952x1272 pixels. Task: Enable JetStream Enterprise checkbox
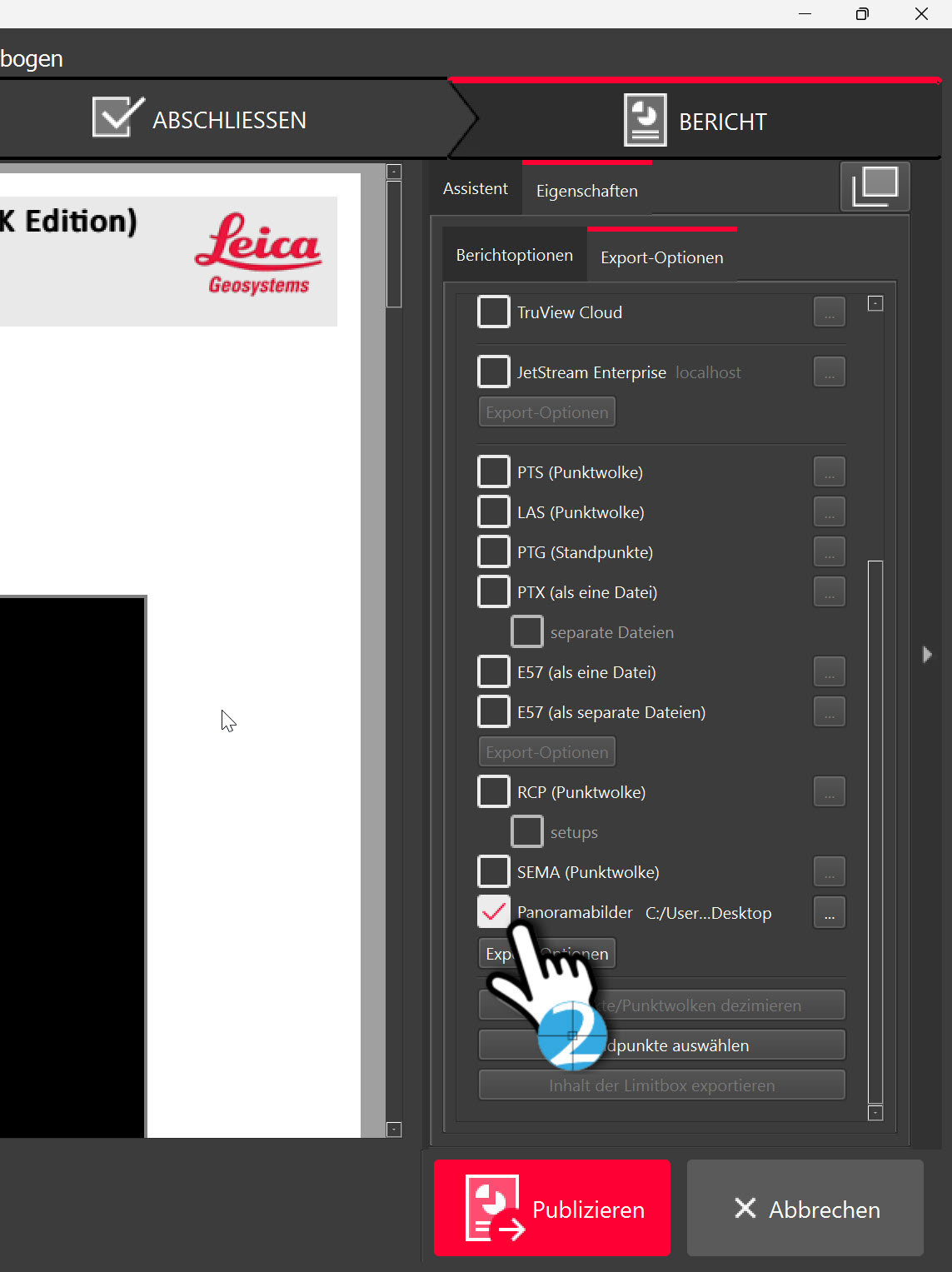(494, 372)
